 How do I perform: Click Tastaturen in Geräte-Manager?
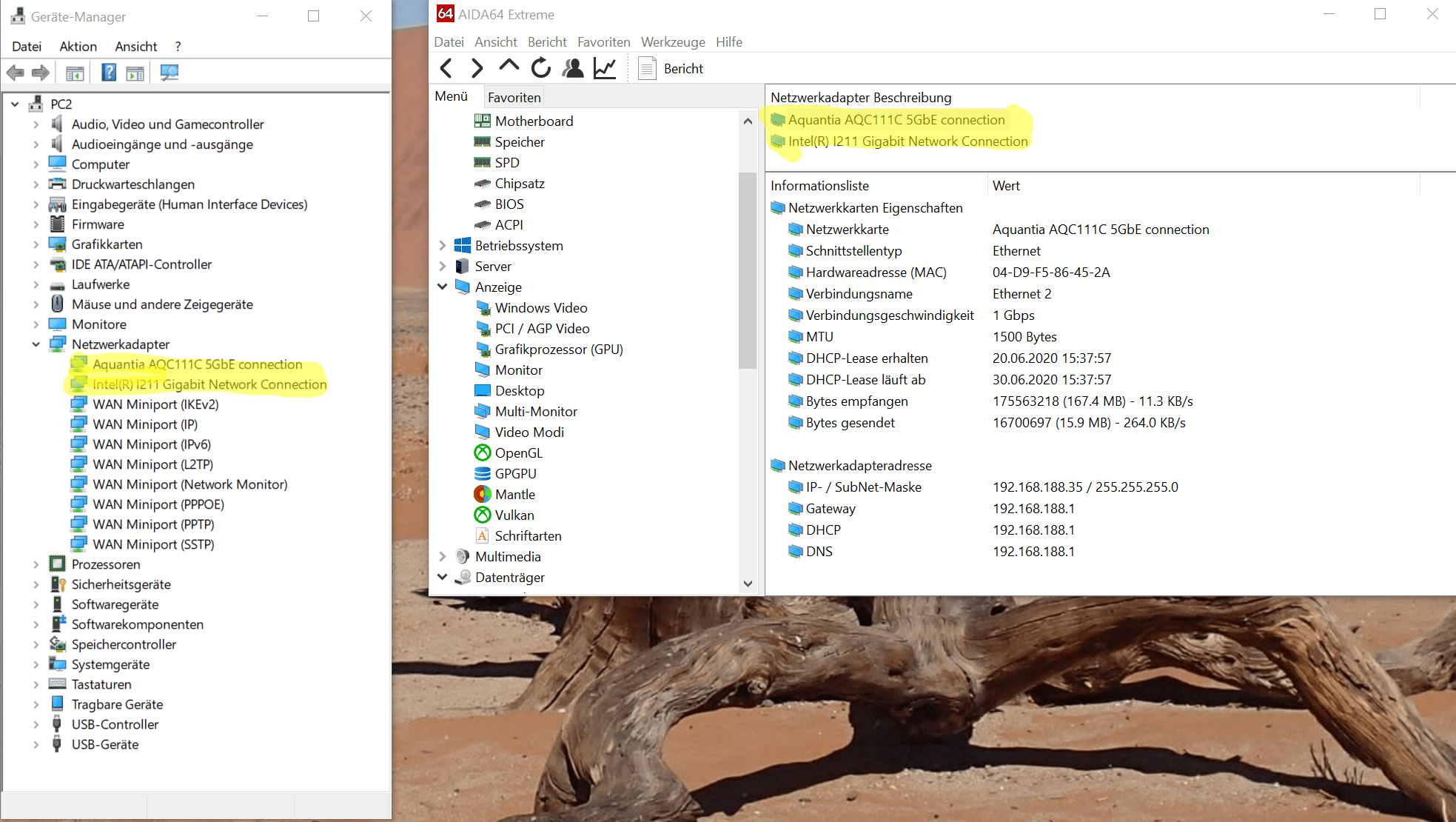[x=101, y=684]
